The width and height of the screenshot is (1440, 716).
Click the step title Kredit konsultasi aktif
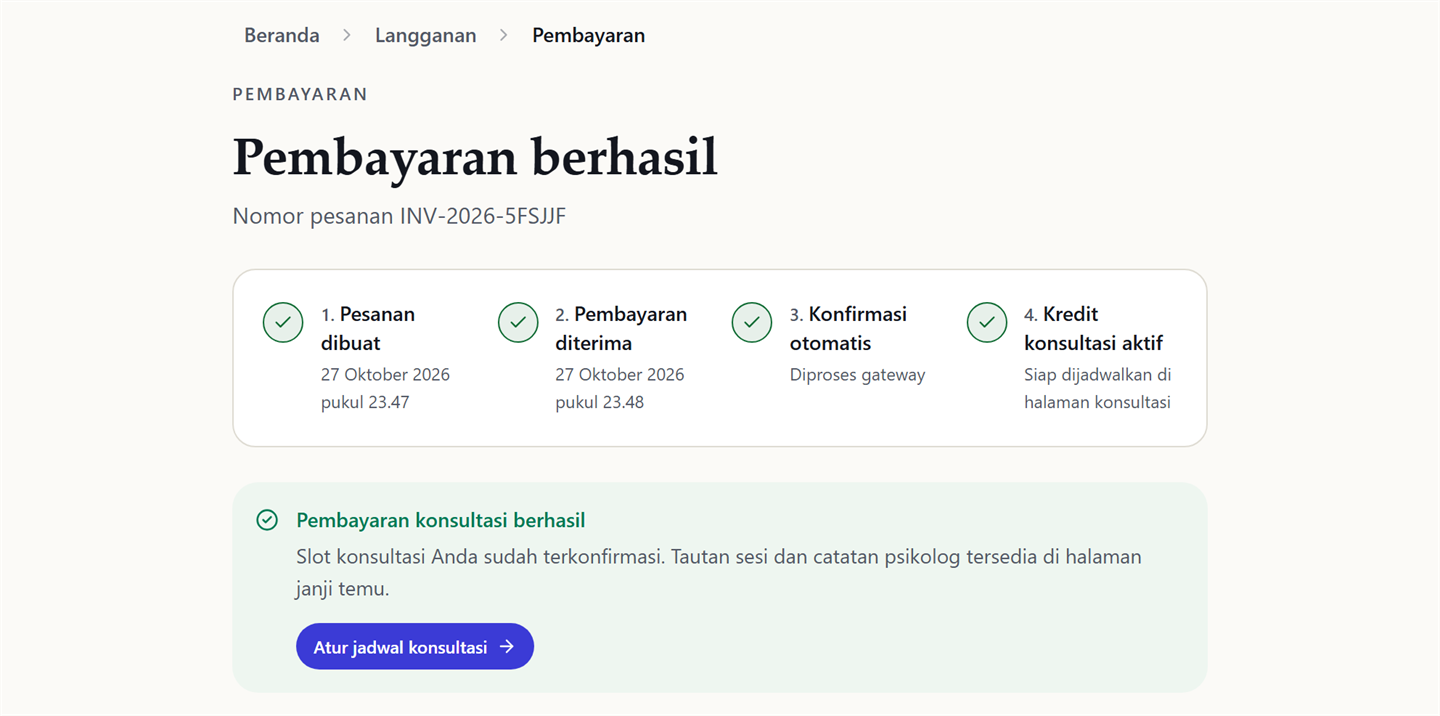pyautogui.click(x=1093, y=328)
